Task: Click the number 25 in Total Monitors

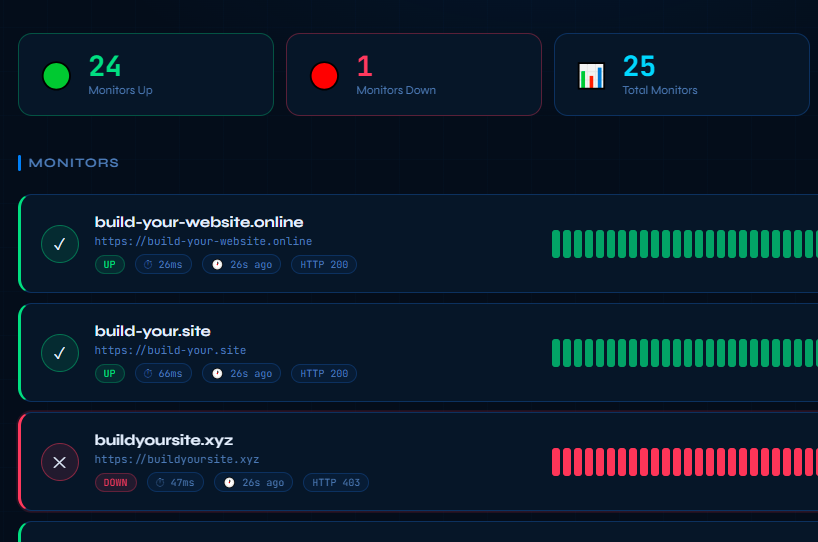Action: [639, 66]
